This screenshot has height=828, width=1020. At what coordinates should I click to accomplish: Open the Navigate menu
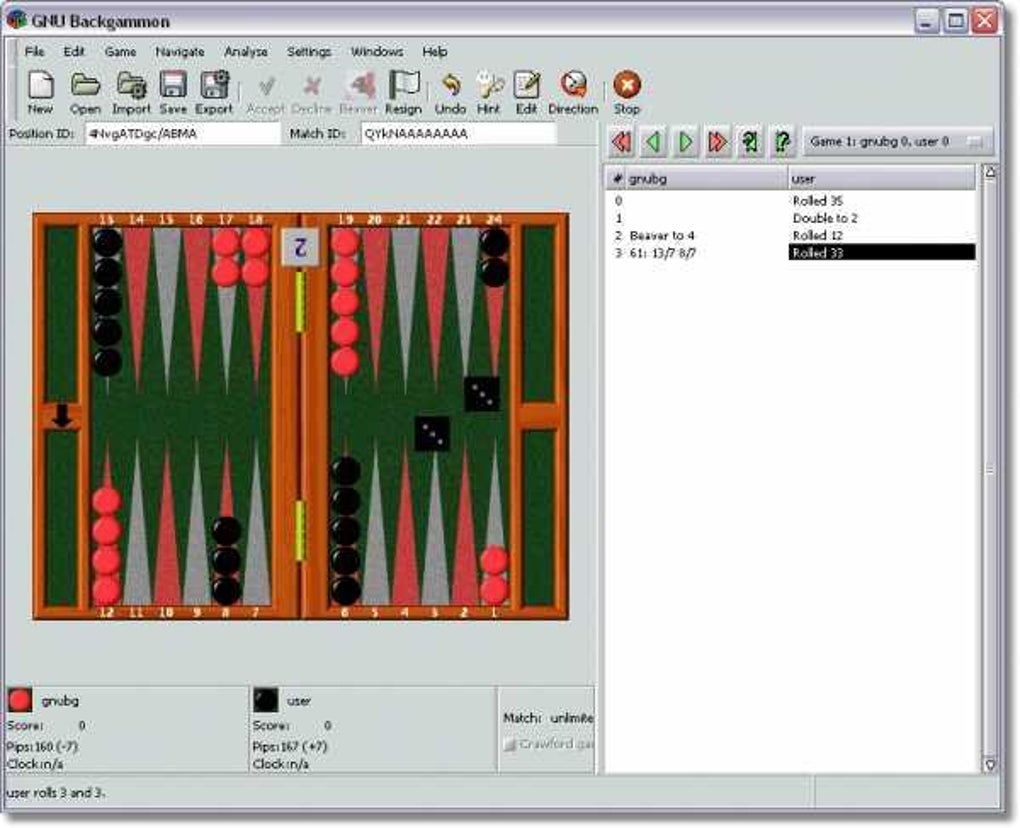pyautogui.click(x=180, y=51)
